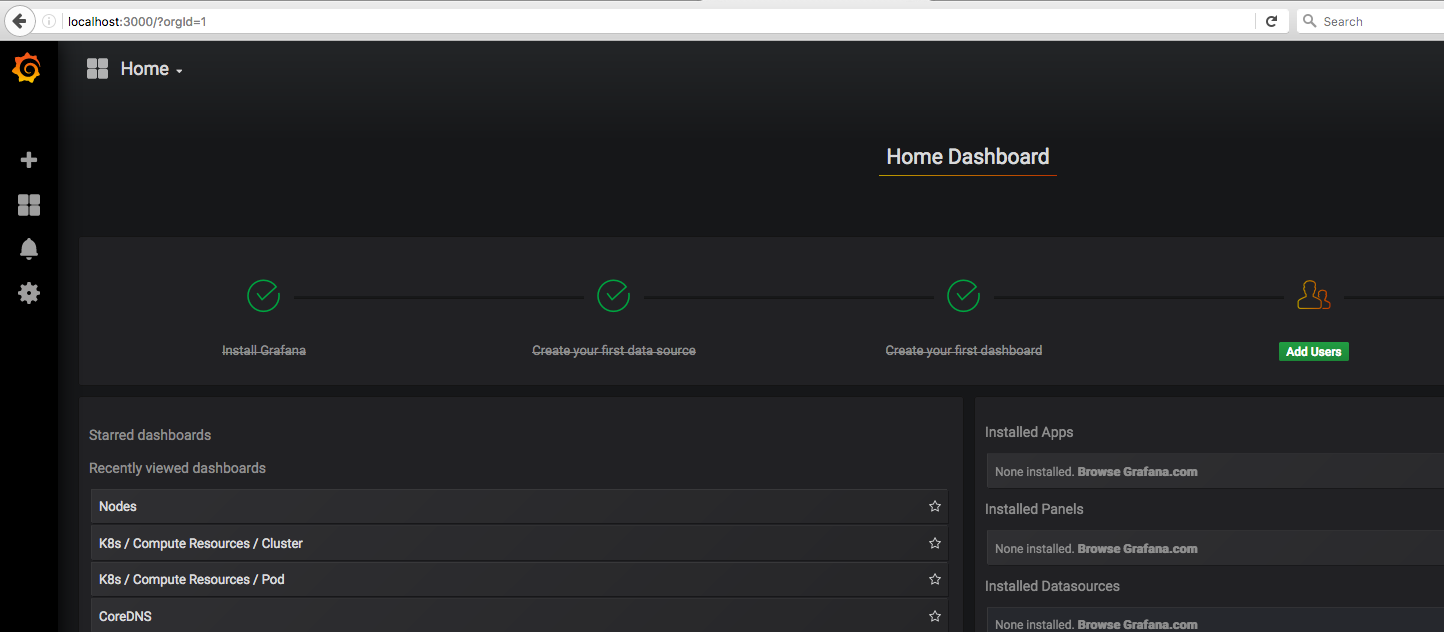
Task: Open the CoreDNS dashboard entry
Action: point(125,617)
